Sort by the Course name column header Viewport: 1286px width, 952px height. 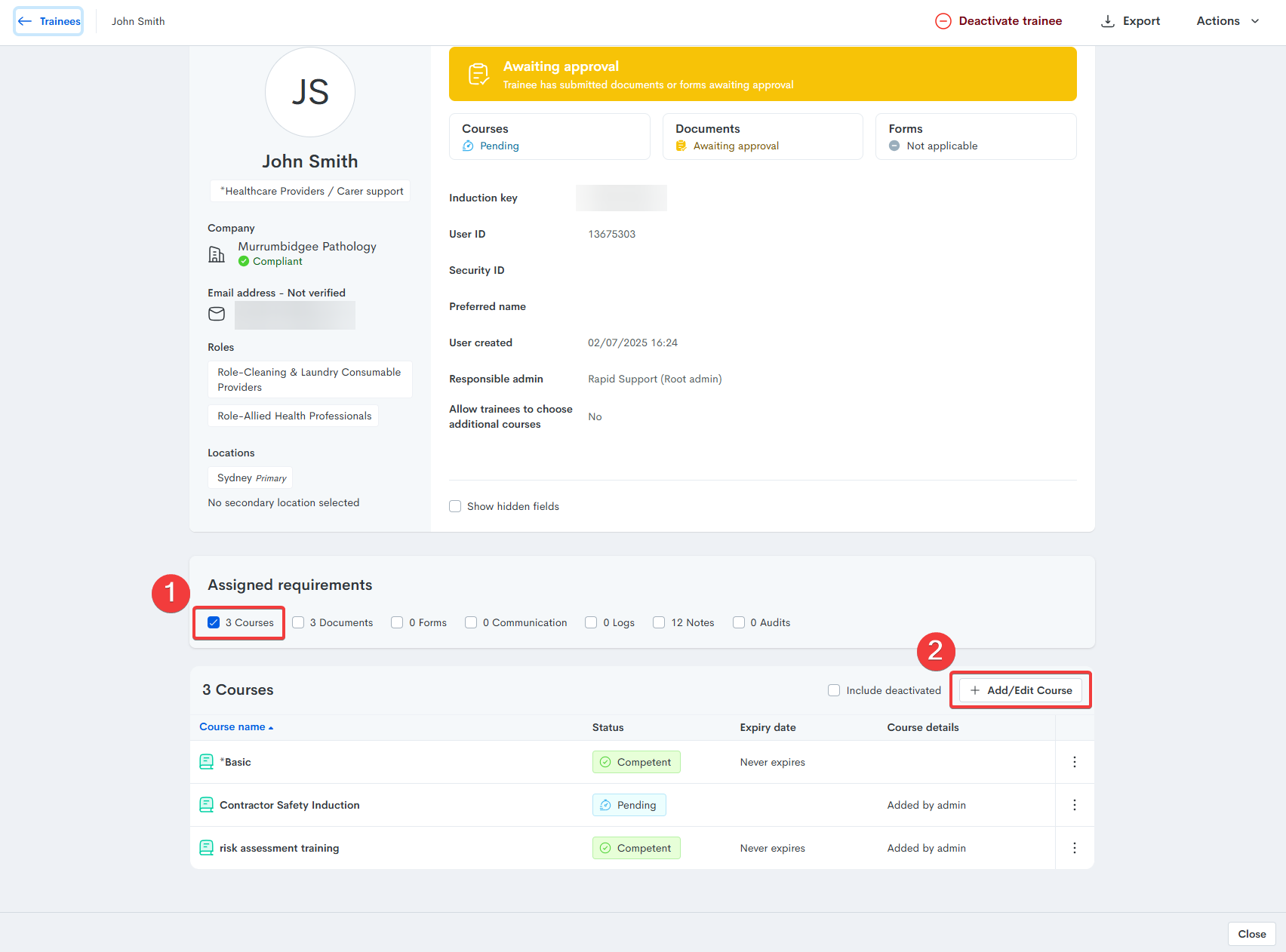(232, 726)
